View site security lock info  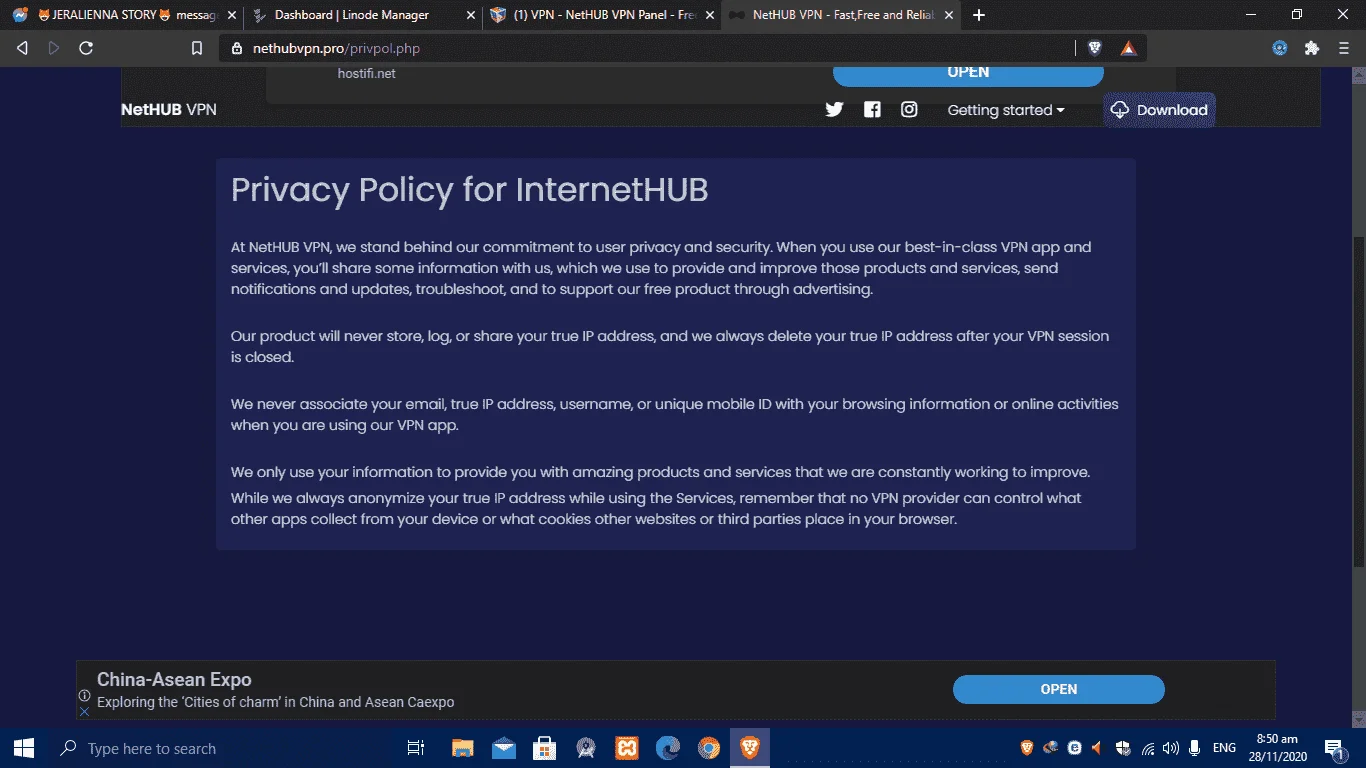point(237,48)
